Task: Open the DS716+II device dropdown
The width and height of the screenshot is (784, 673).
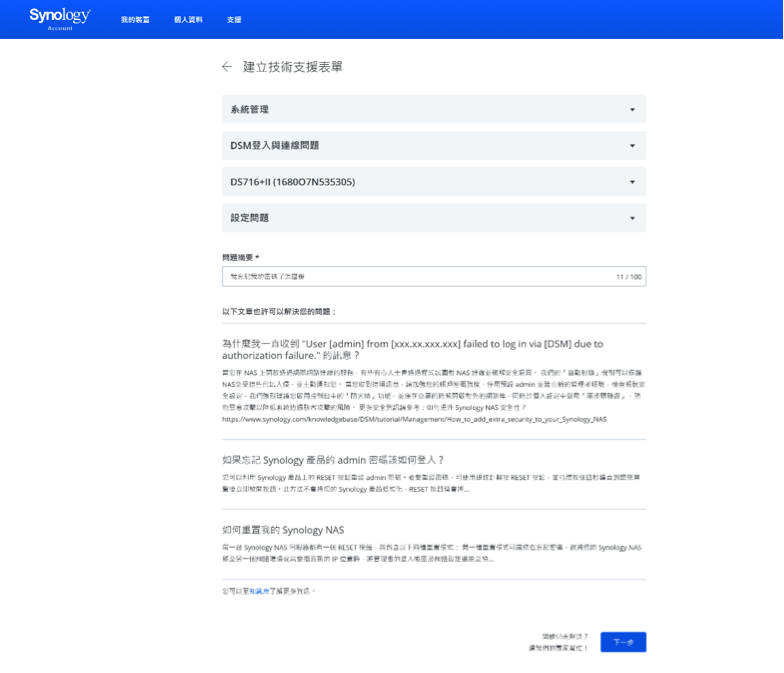Action: tap(434, 182)
